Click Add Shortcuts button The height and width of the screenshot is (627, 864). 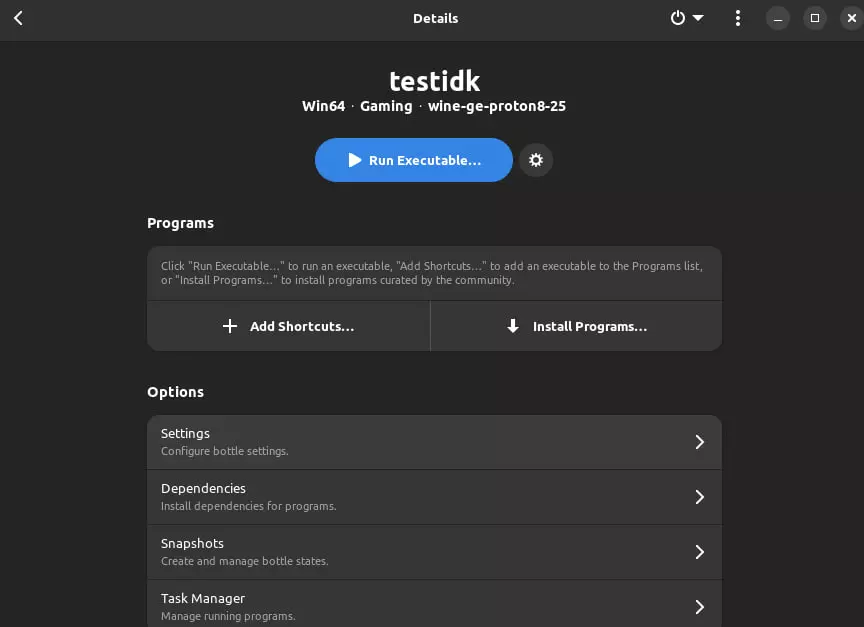(289, 326)
